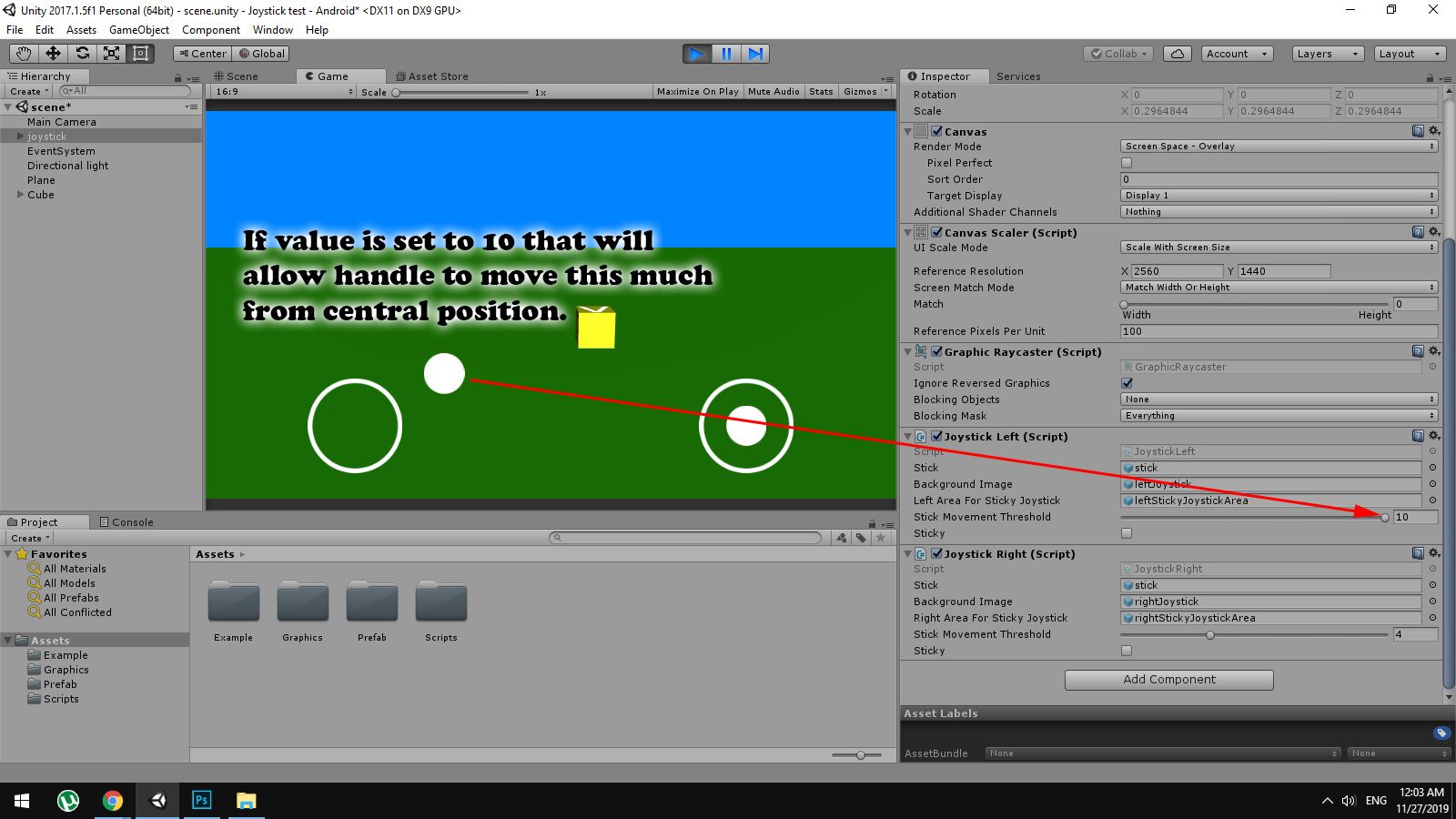Screen dimensions: 1456x819
Task: Switch to the Console tab
Action: (126, 522)
